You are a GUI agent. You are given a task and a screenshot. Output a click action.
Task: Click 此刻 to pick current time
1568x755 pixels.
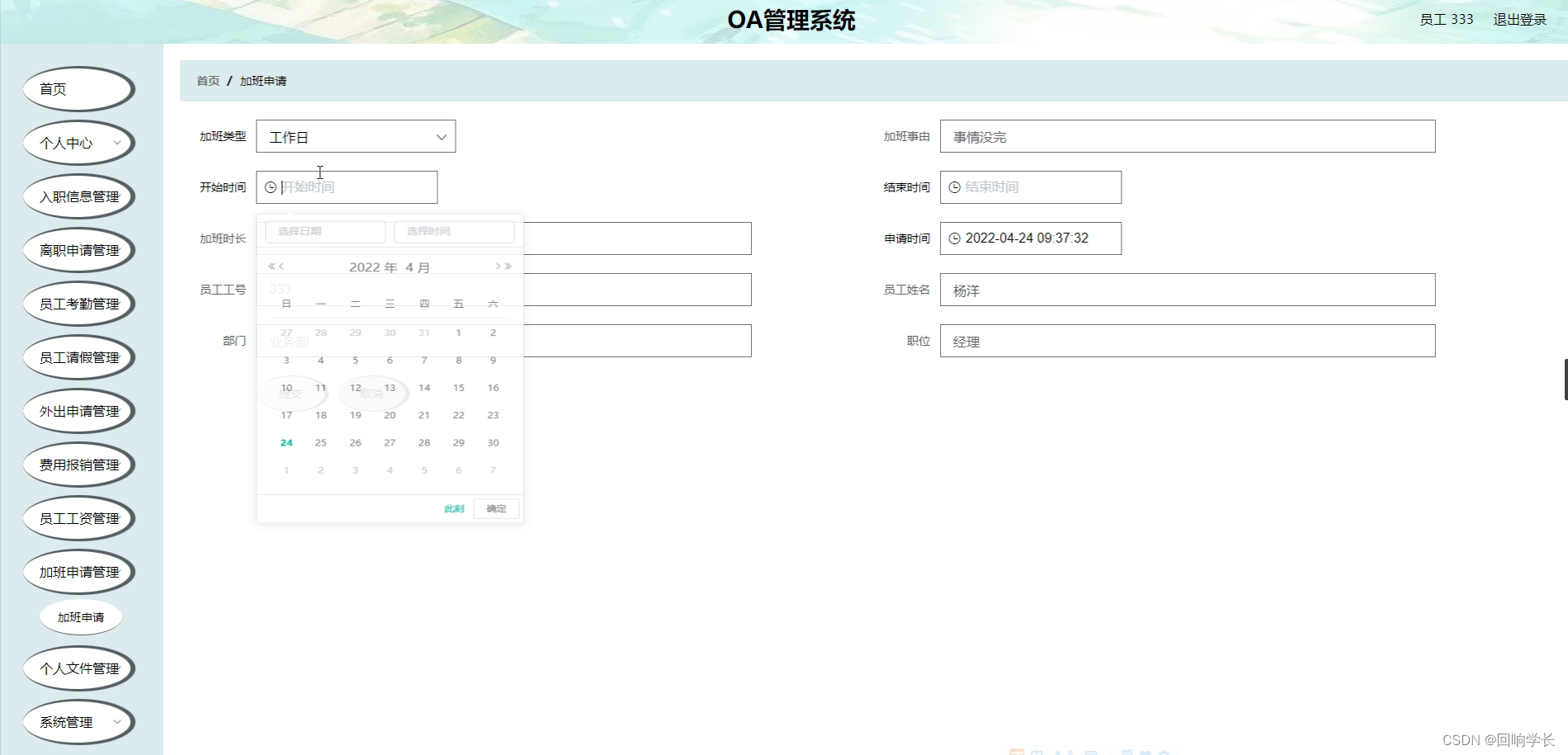(x=453, y=508)
